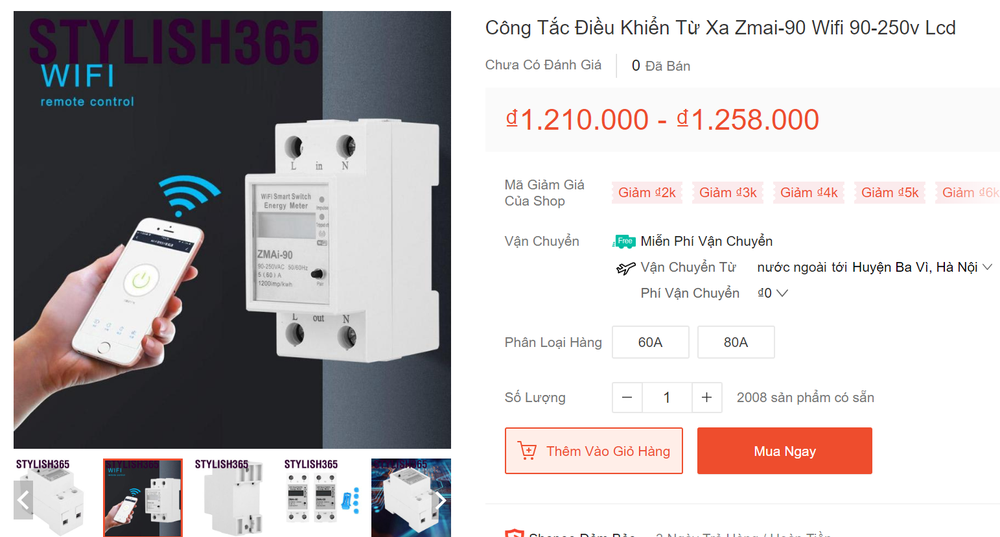Open the back-view device thumbnail
Screen dimensions: 1000x537
point(232,497)
